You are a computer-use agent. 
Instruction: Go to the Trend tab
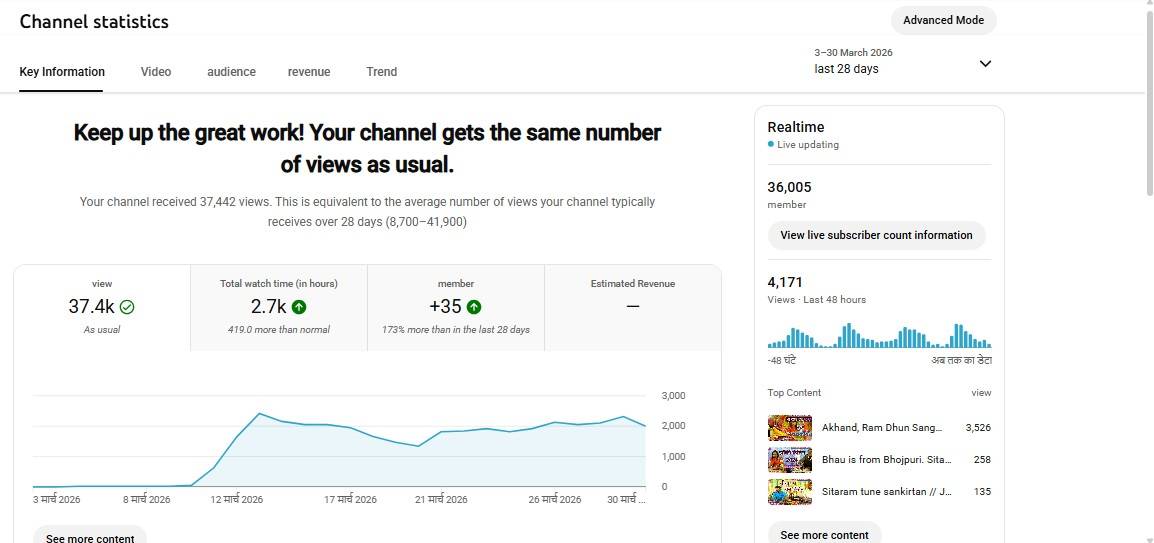click(x=381, y=72)
